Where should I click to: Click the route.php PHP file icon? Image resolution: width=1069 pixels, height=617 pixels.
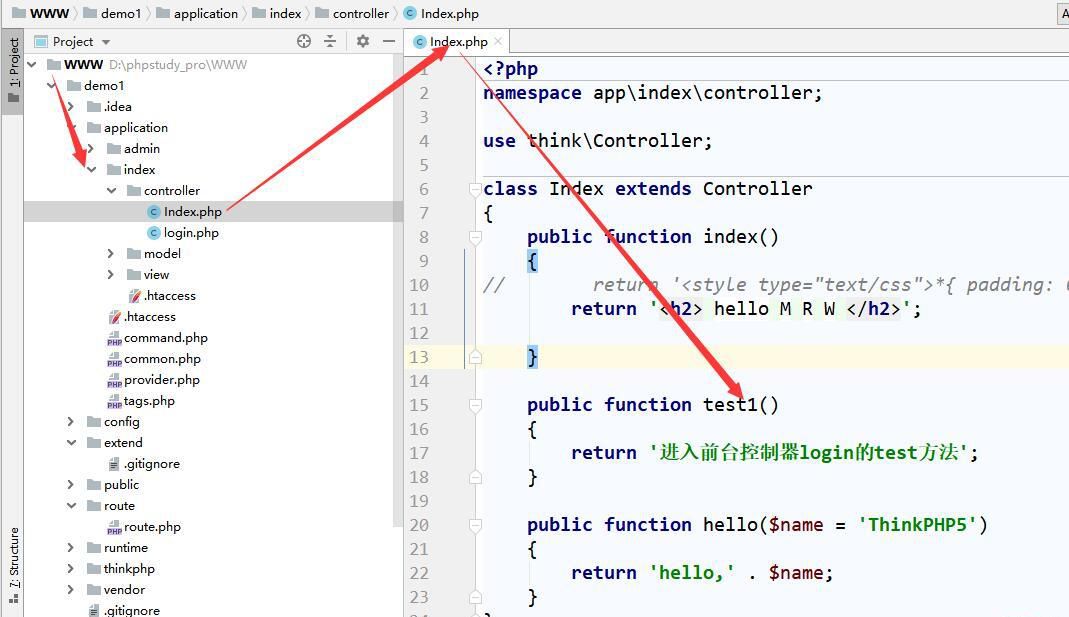click(x=114, y=528)
